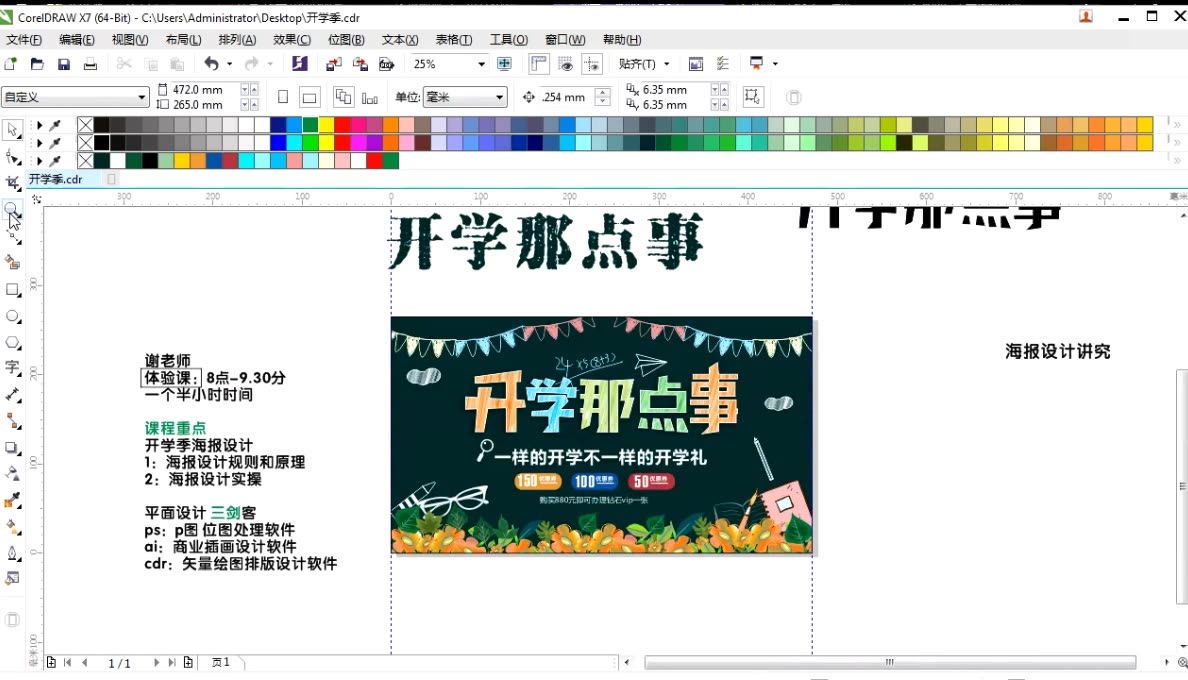Open the zoom level dropdown showing 25%
The image size is (1188, 680).
point(480,63)
